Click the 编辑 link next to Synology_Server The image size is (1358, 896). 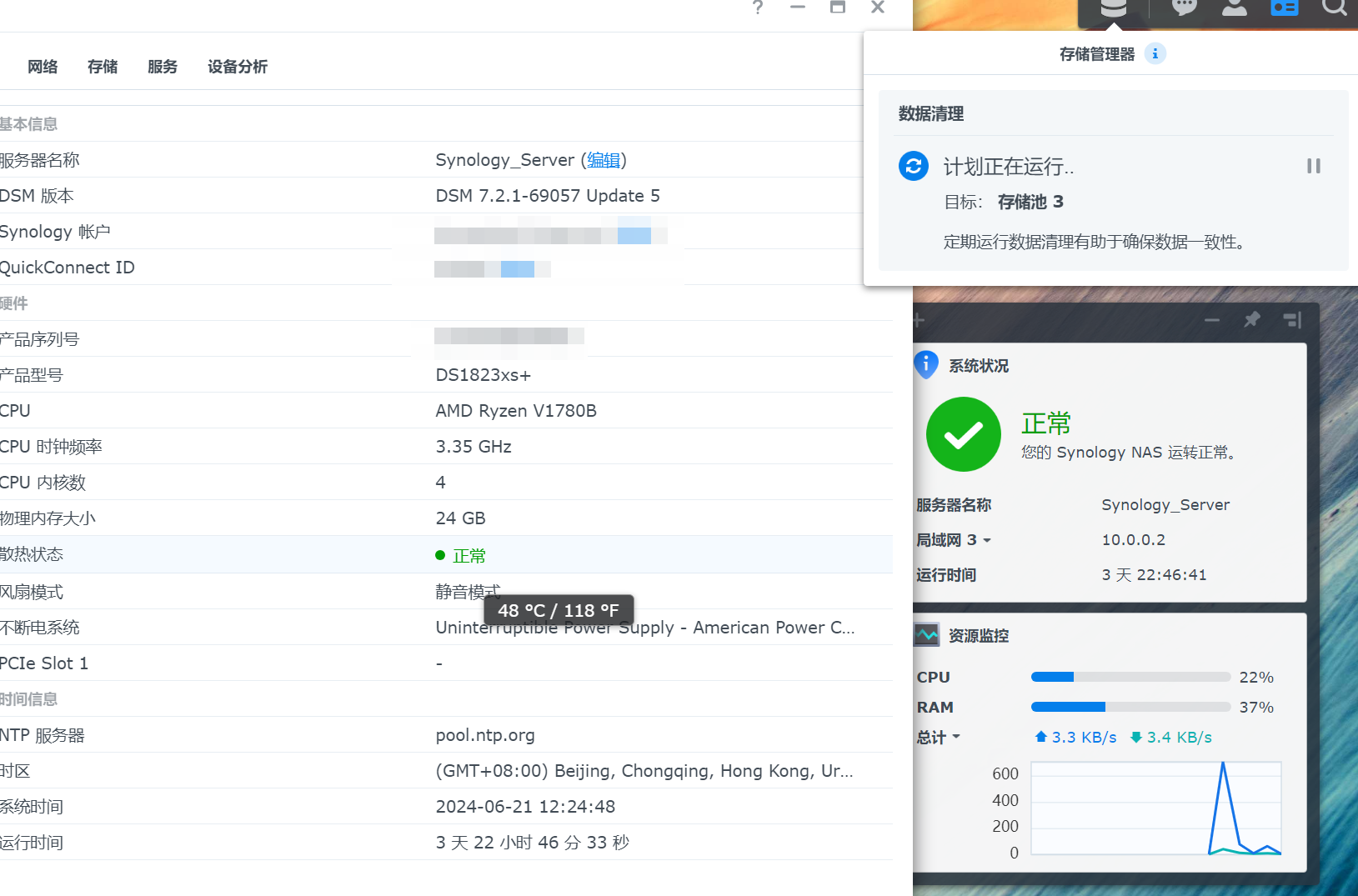click(x=604, y=160)
